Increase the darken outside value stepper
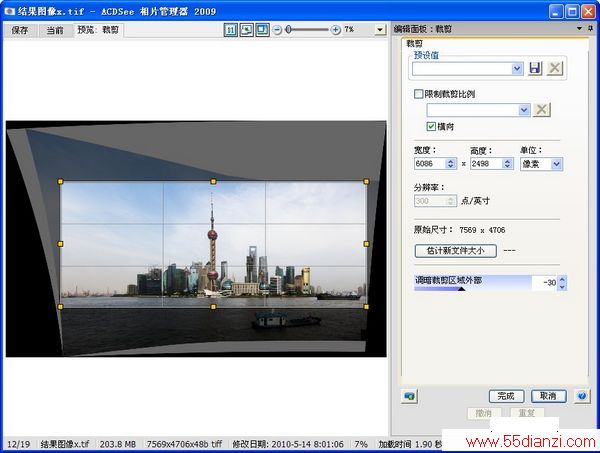Viewport: 600px width, 453px height. pyautogui.click(x=562, y=280)
